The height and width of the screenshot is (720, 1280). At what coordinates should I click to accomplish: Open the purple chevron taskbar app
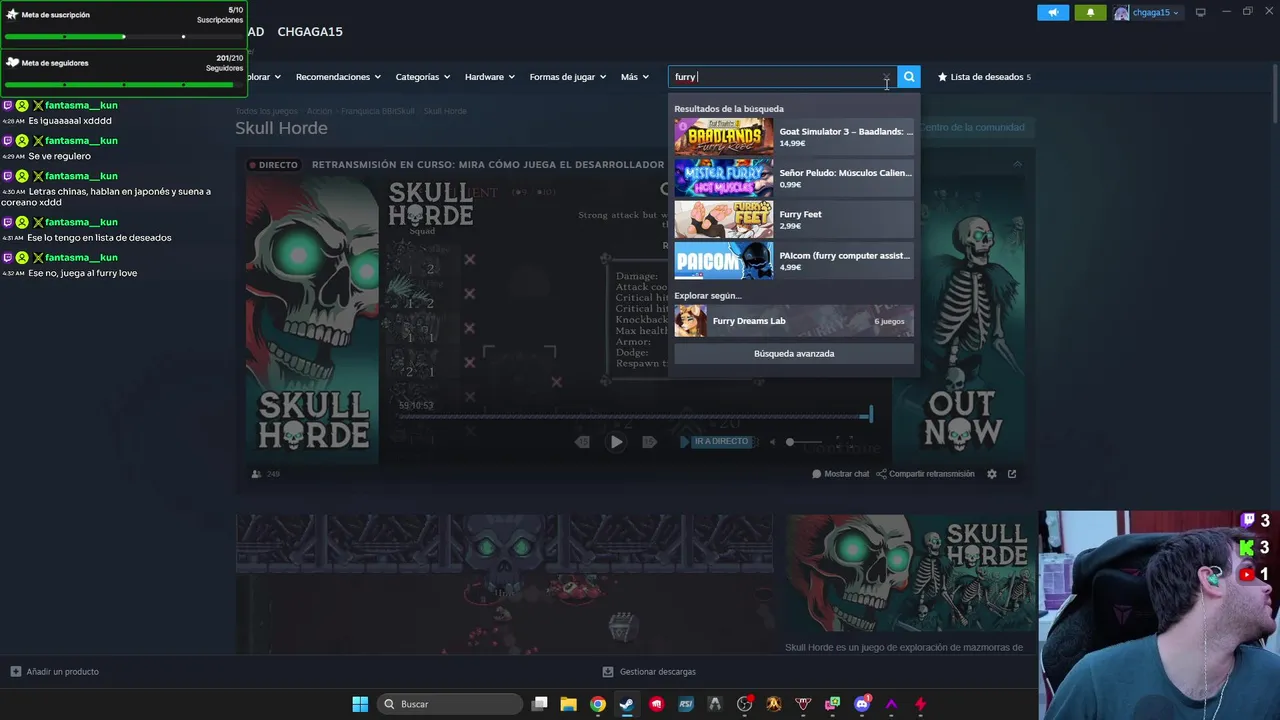tap(891, 704)
